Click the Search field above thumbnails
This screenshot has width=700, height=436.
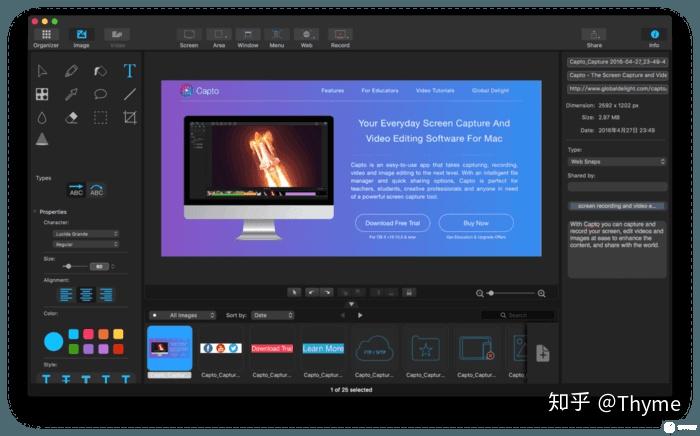coord(518,315)
